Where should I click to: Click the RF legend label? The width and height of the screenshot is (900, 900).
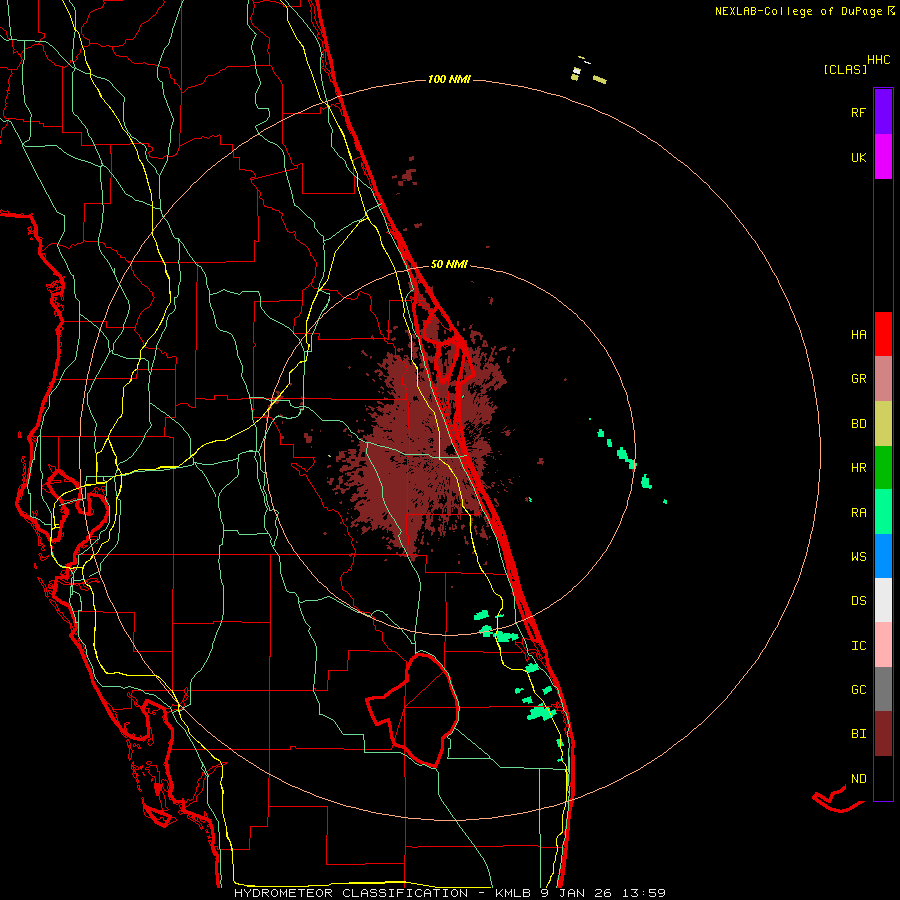[858, 112]
